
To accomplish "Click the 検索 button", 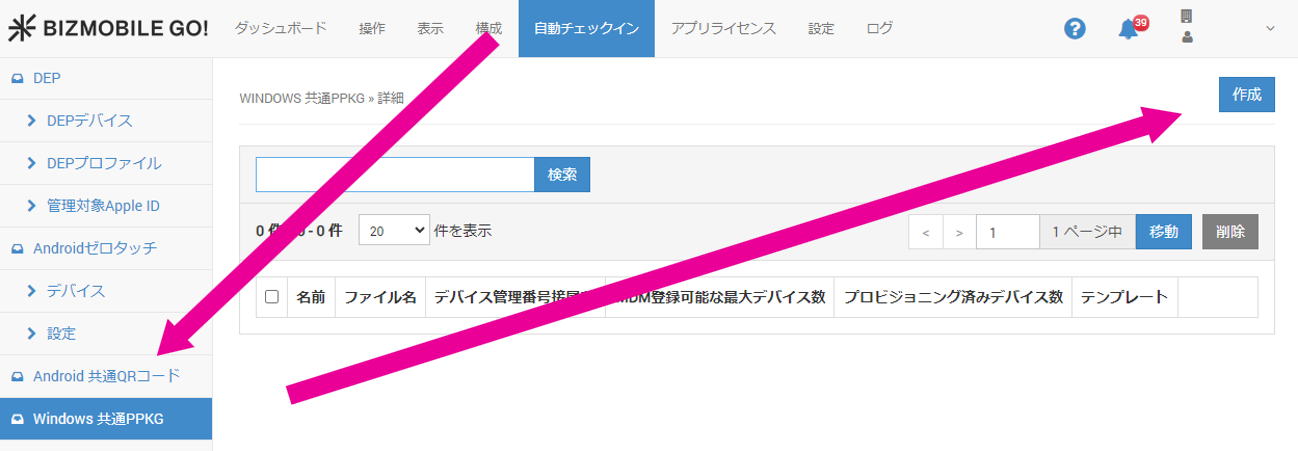I will [x=562, y=174].
